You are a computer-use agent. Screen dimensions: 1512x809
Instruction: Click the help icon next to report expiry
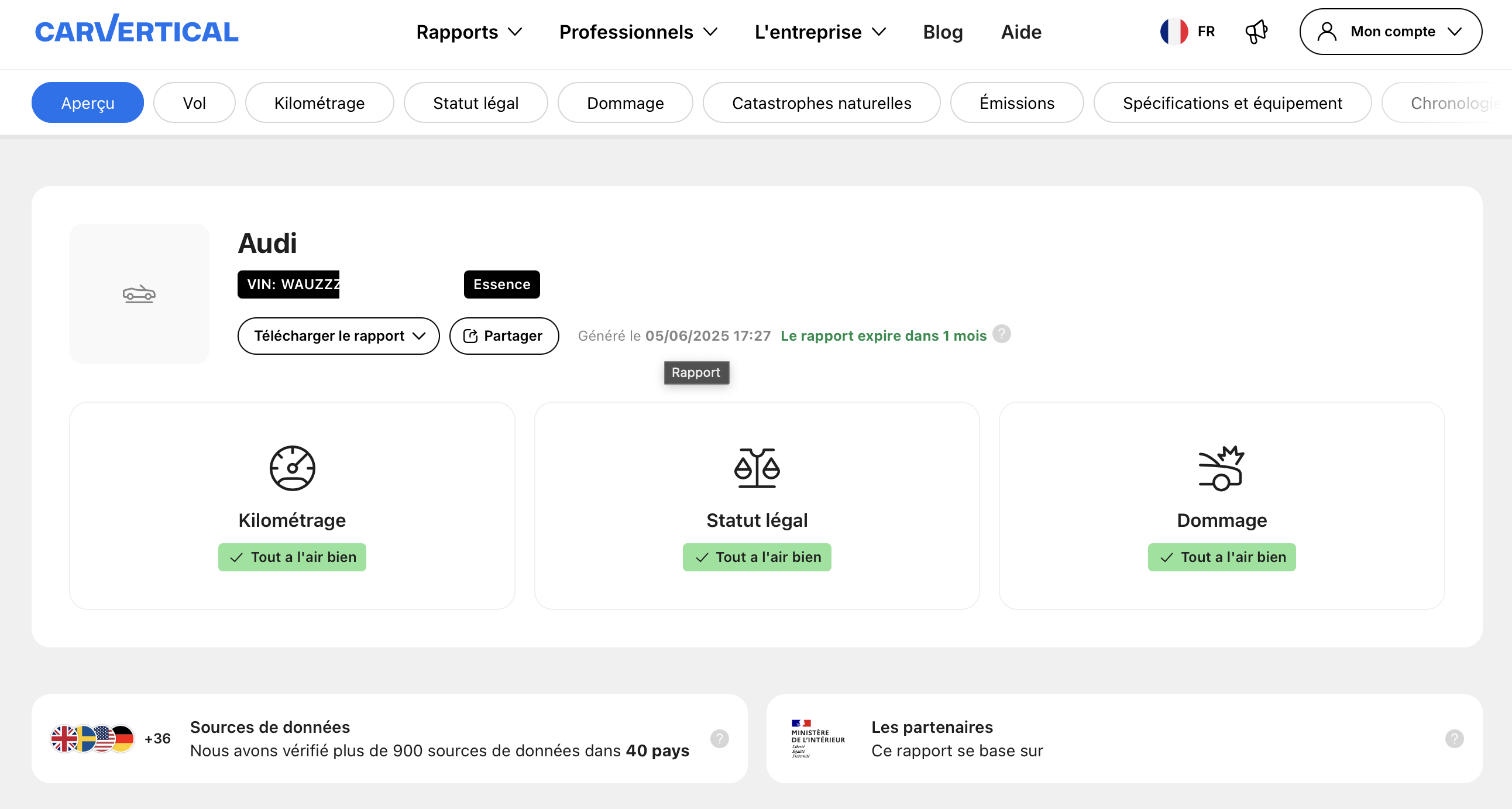tap(1001, 334)
